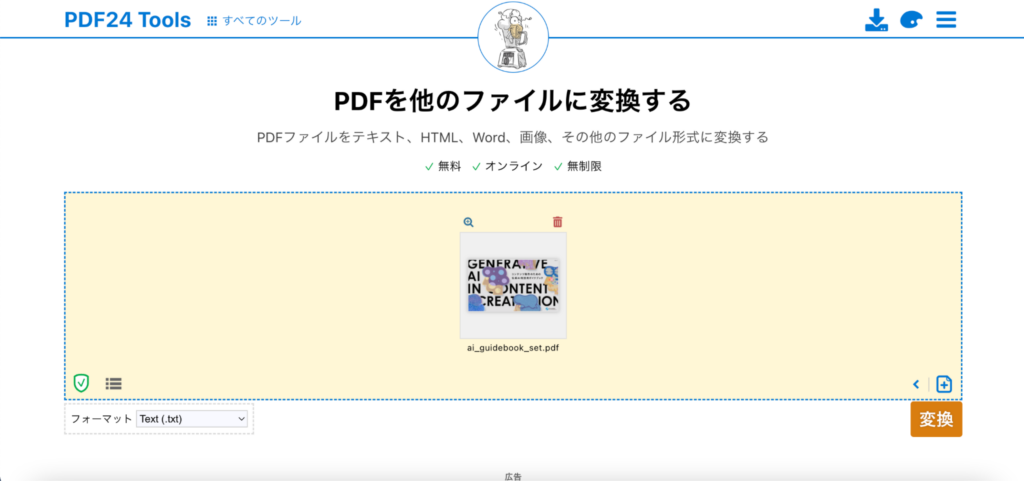1024x481 pixels.
Task: Click the 広告 label at bottom
Action: coord(513,476)
